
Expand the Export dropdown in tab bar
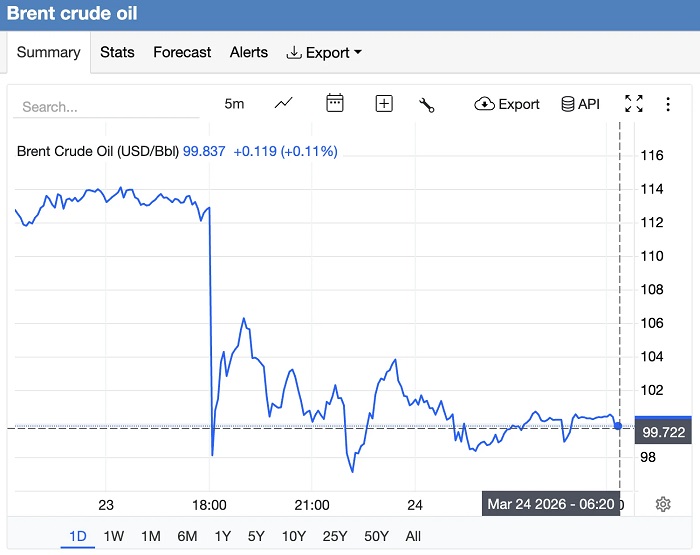point(324,52)
